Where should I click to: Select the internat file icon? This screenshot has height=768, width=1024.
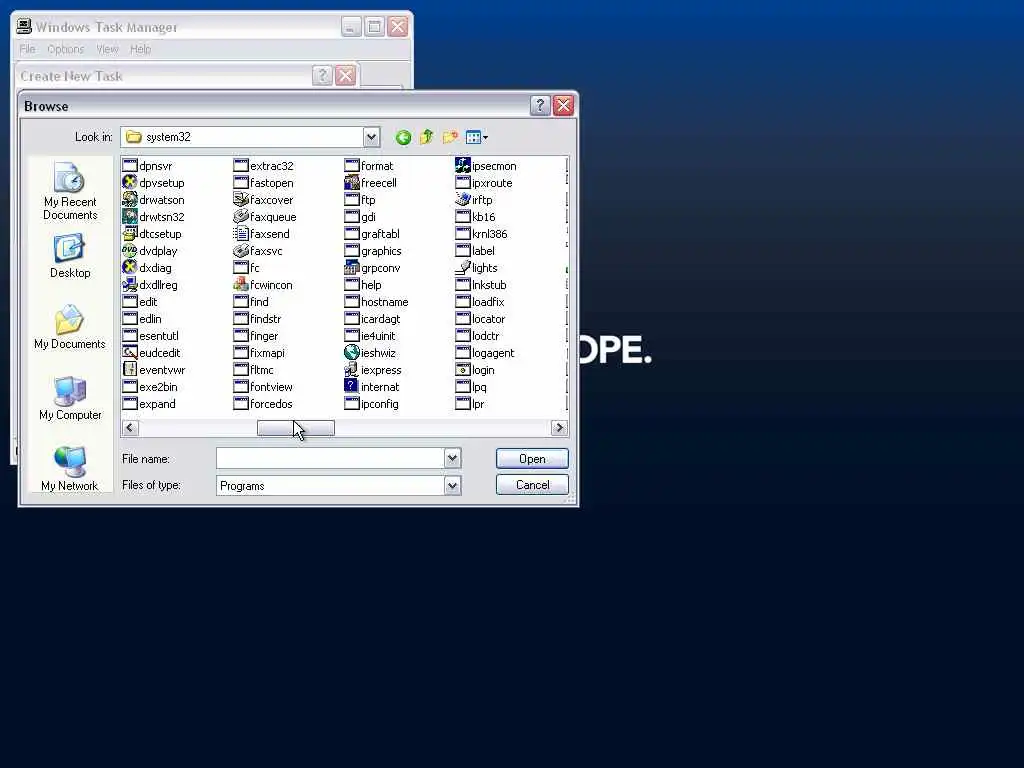click(352, 387)
